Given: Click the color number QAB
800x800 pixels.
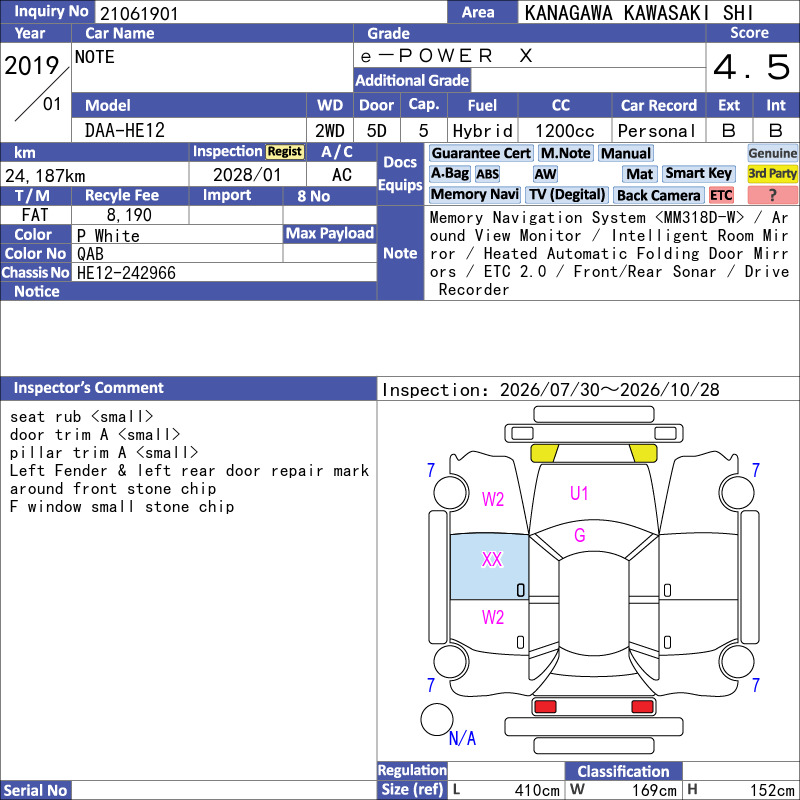Looking at the screenshot, I should [90, 254].
